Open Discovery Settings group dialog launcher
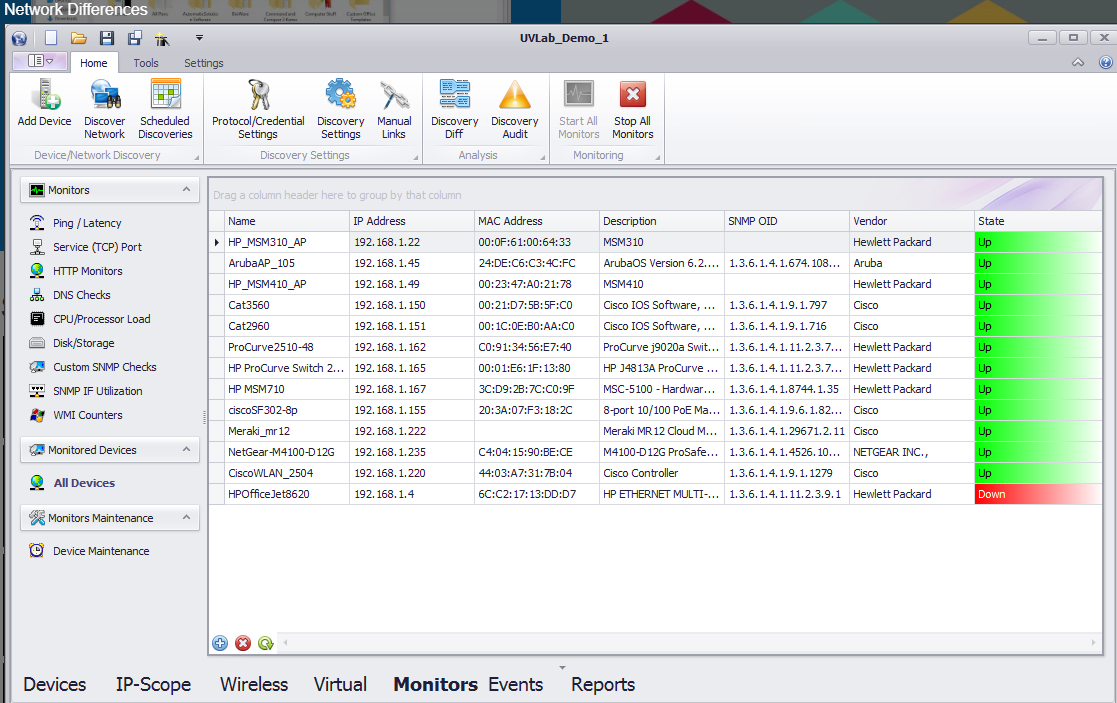1117x703 pixels. (416, 157)
